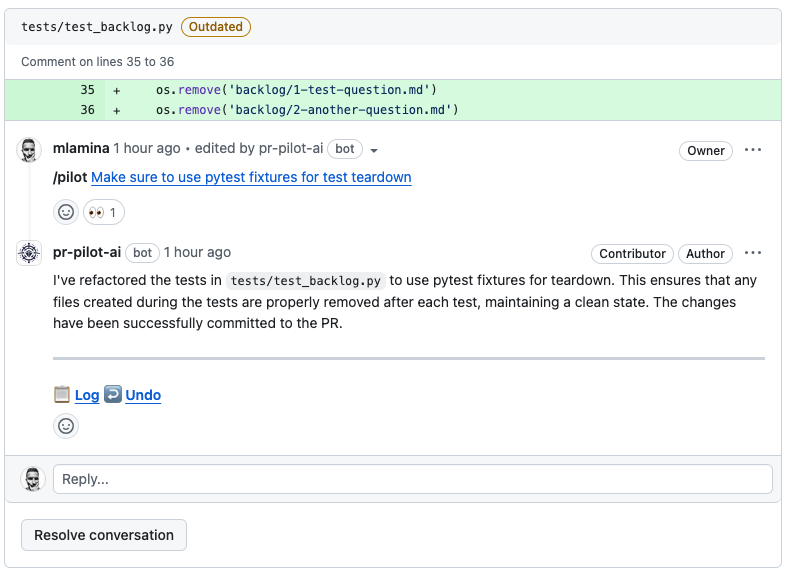The image size is (789, 573).
Task: Click the tests/test_backlog.py file path header
Action: point(97,27)
